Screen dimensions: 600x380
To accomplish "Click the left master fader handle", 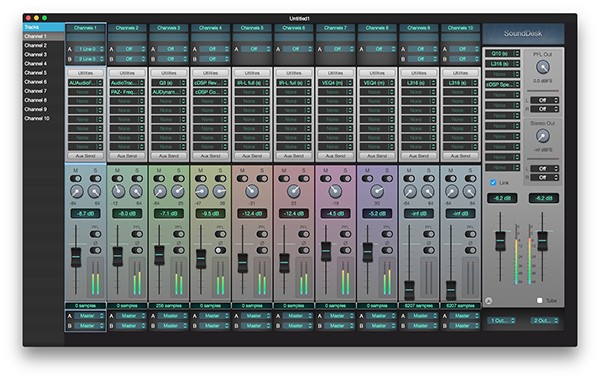I will (501, 241).
